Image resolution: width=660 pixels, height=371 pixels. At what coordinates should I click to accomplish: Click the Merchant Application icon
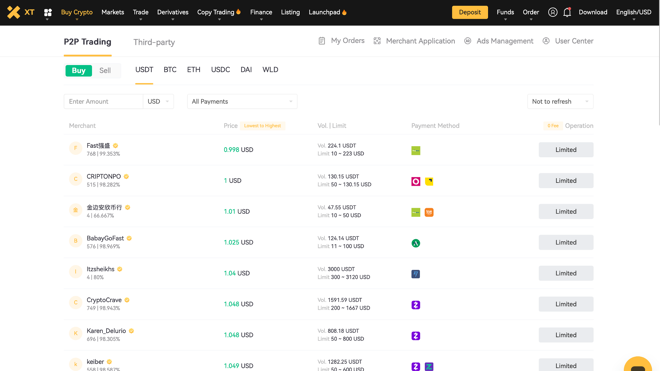click(377, 41)
